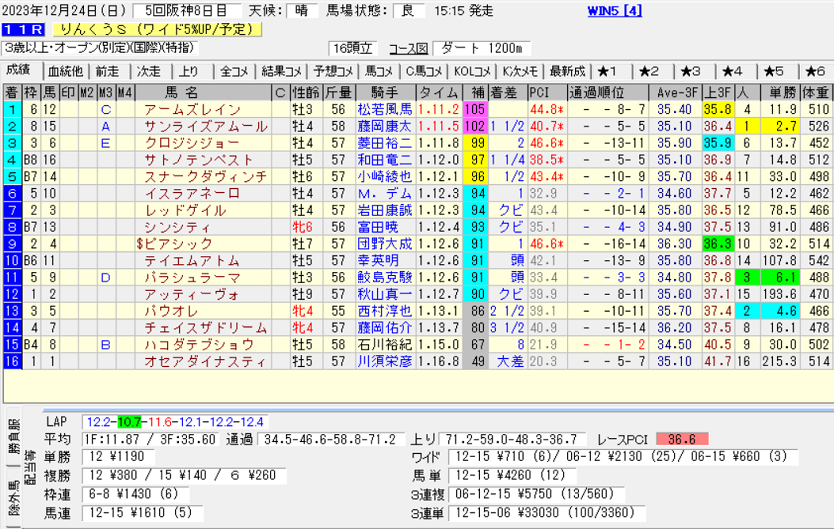Click the blue 11R race number badge
The height and width of the screenshot is (529, 834).
(21, 29)
